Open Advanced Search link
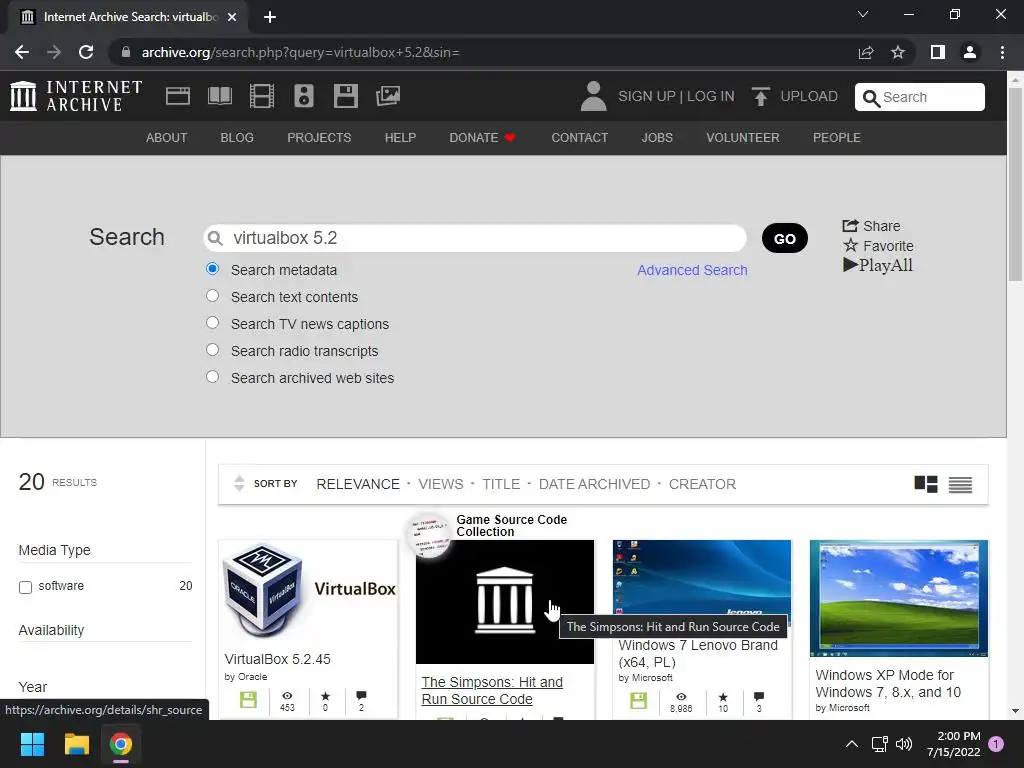This screenshot has width=1024, height=768. point(692,270)
